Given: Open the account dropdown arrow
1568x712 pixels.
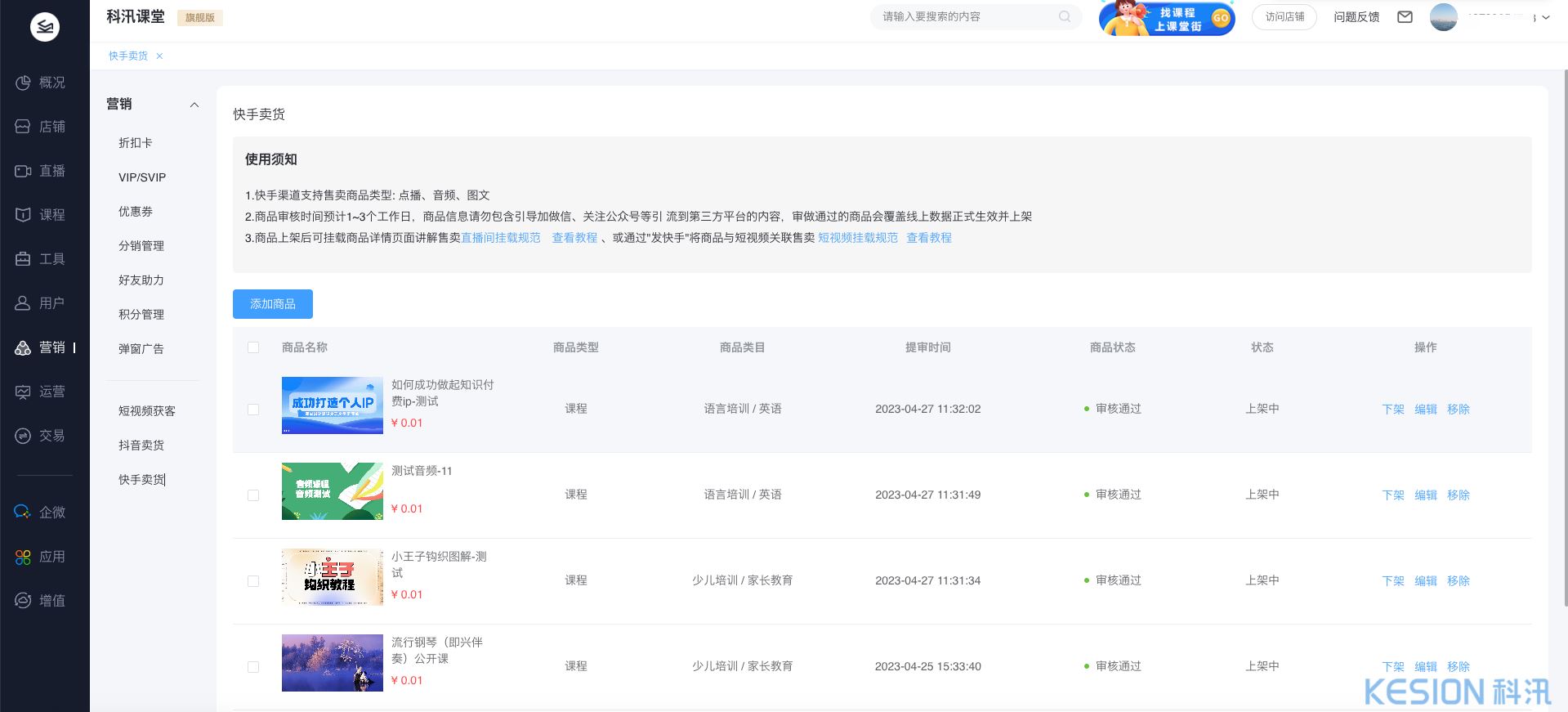Looking at the screenshot, I should (1546, 17).
